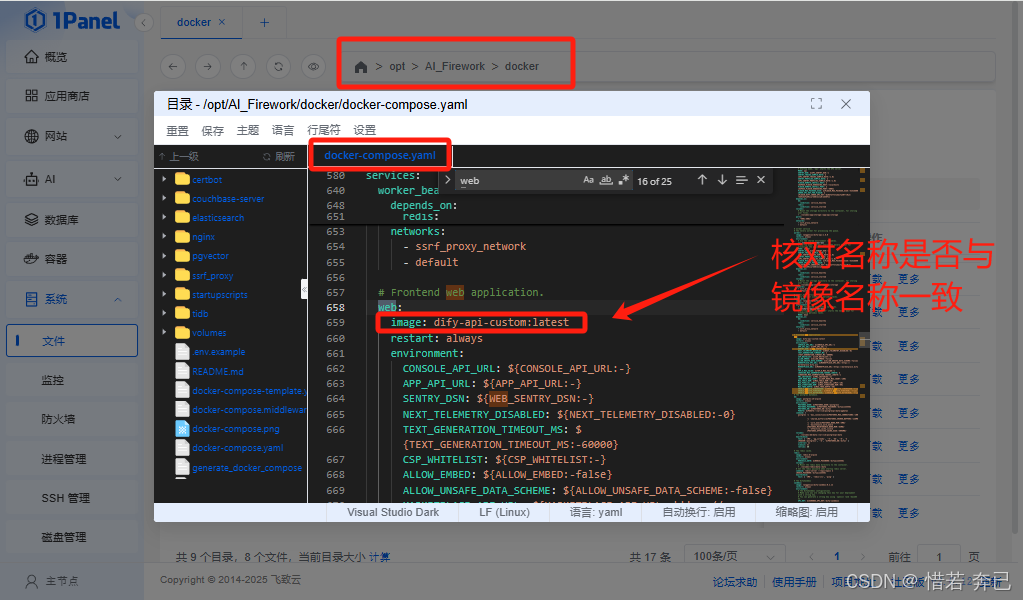The height and width of the screenshot is (600, 1023).
Task: Toggle hidden files eye icon
Action: pyautogui.click(x=314, y=66)
